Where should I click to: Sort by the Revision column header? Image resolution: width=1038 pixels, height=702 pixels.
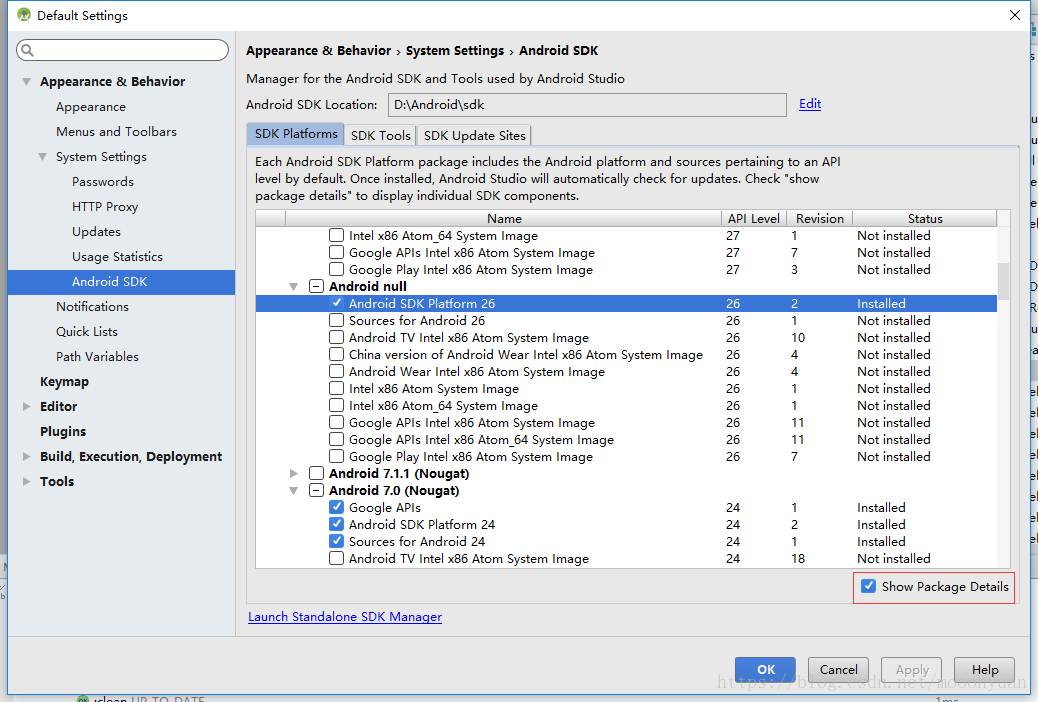tap(820, 219)
